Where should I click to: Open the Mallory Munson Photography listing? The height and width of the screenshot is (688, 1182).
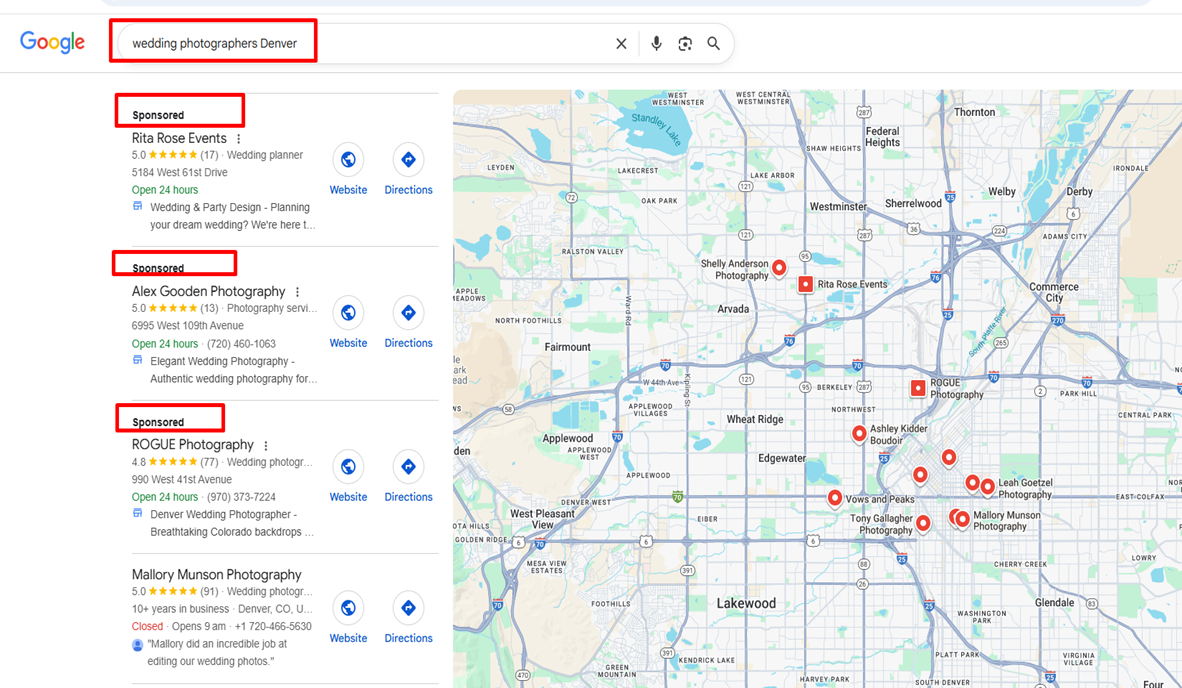pyautogui.click(x=216, y=575)
